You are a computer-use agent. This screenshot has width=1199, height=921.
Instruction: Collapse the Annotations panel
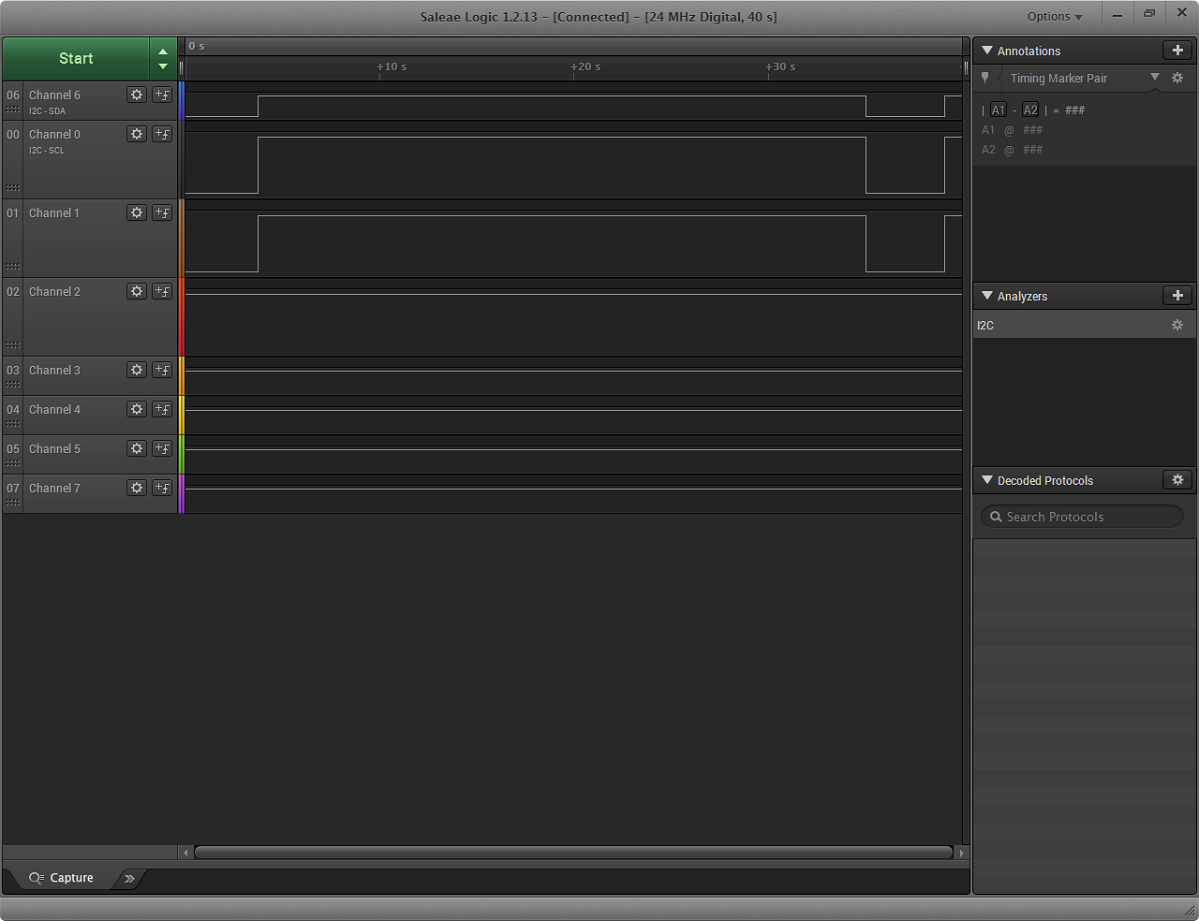987,51
